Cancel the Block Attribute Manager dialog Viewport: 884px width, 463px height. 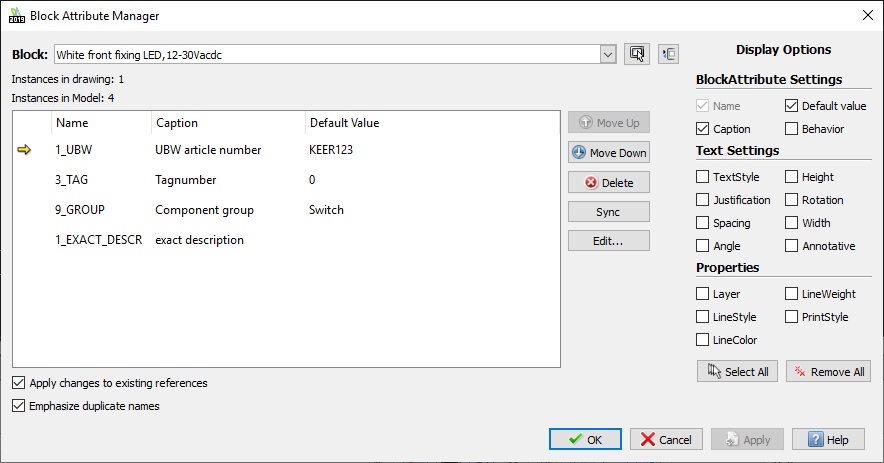666,439
